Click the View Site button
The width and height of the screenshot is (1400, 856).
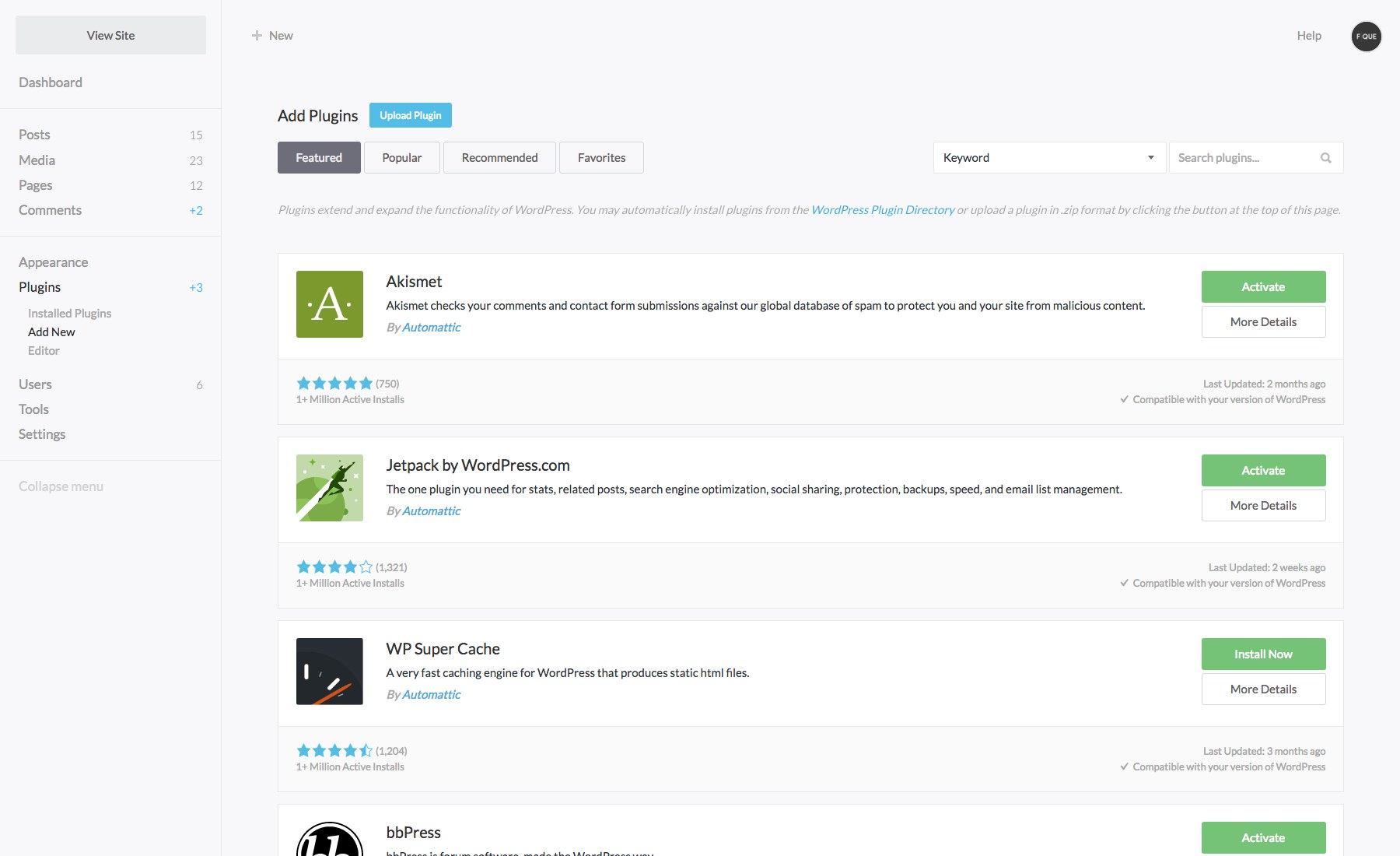110,35
